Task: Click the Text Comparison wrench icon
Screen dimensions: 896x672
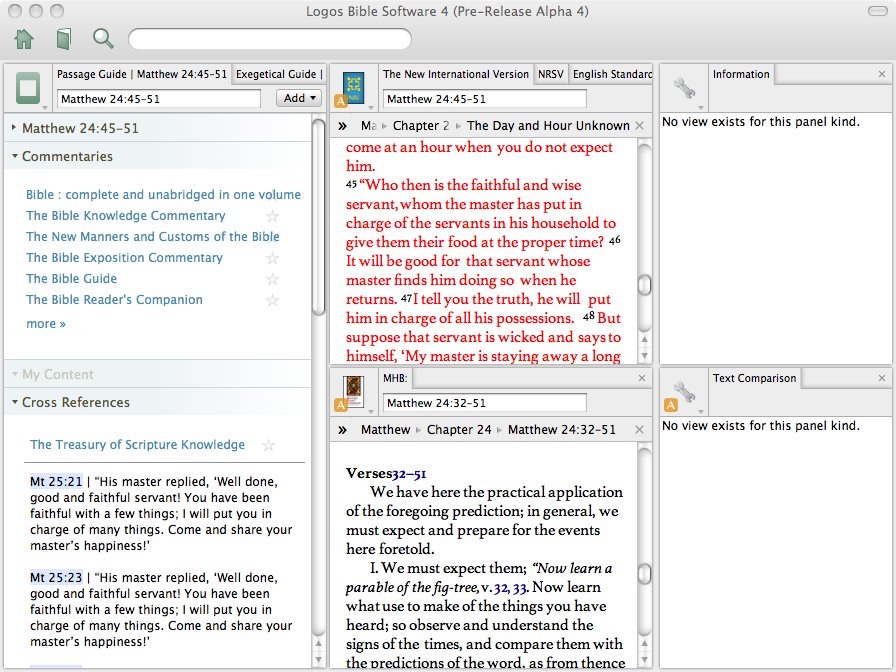Action: coord(684,392)
